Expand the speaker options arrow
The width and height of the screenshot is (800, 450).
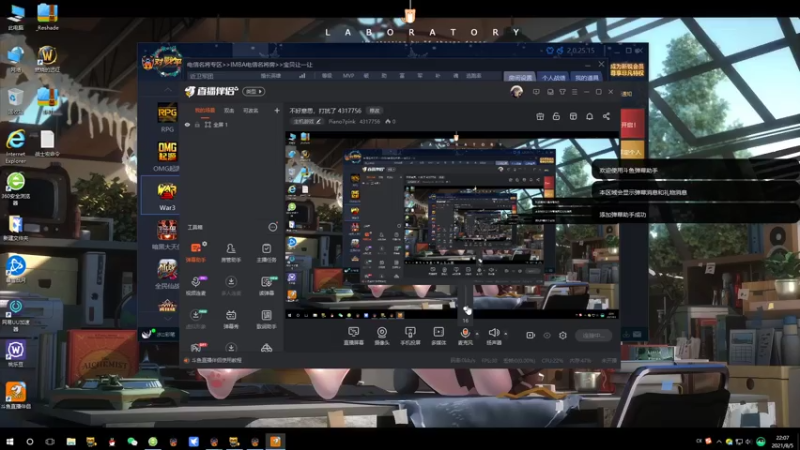[x=506, y=334]
